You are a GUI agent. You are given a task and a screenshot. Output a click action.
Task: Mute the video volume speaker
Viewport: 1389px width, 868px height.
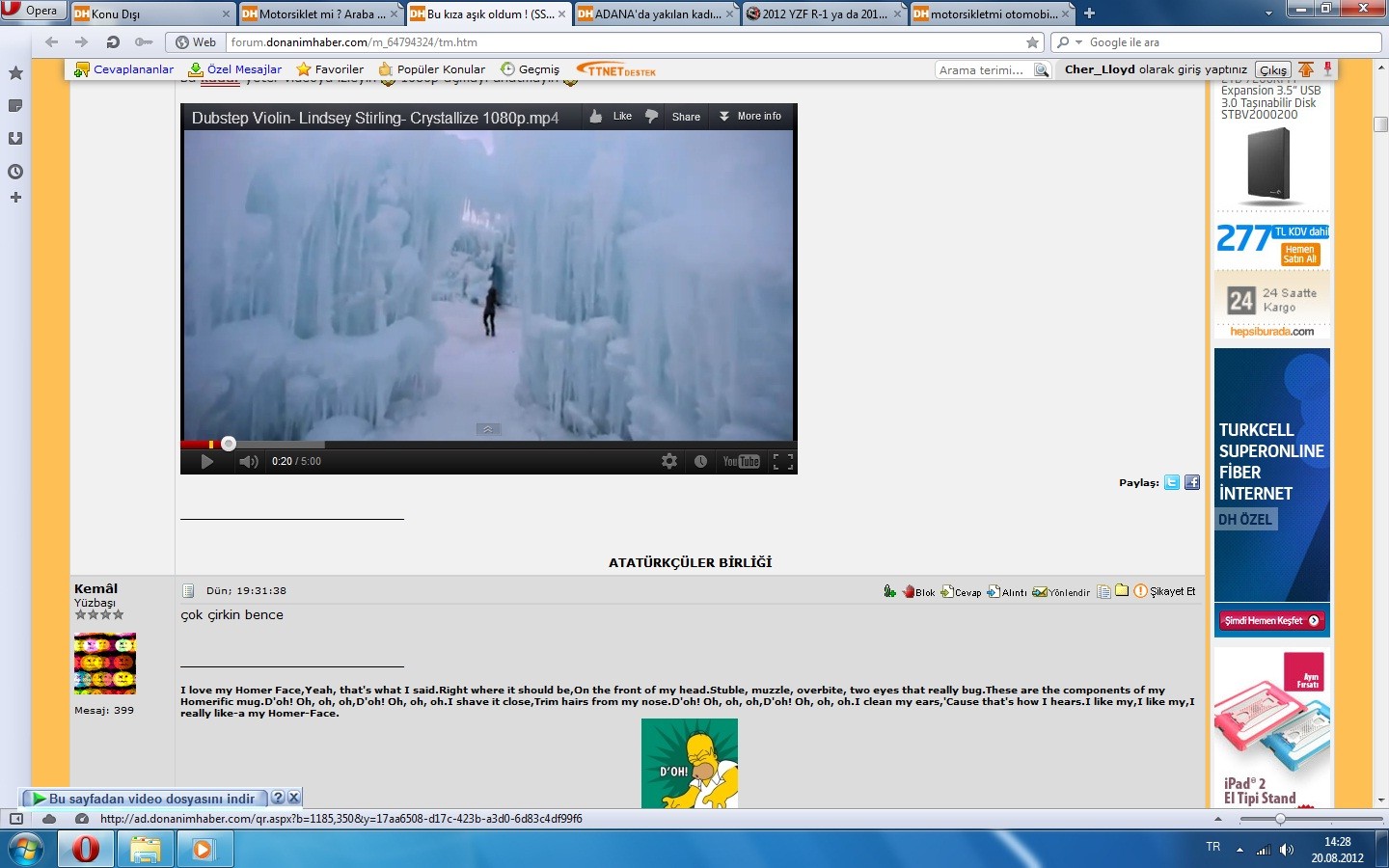(x=249, y=462)
